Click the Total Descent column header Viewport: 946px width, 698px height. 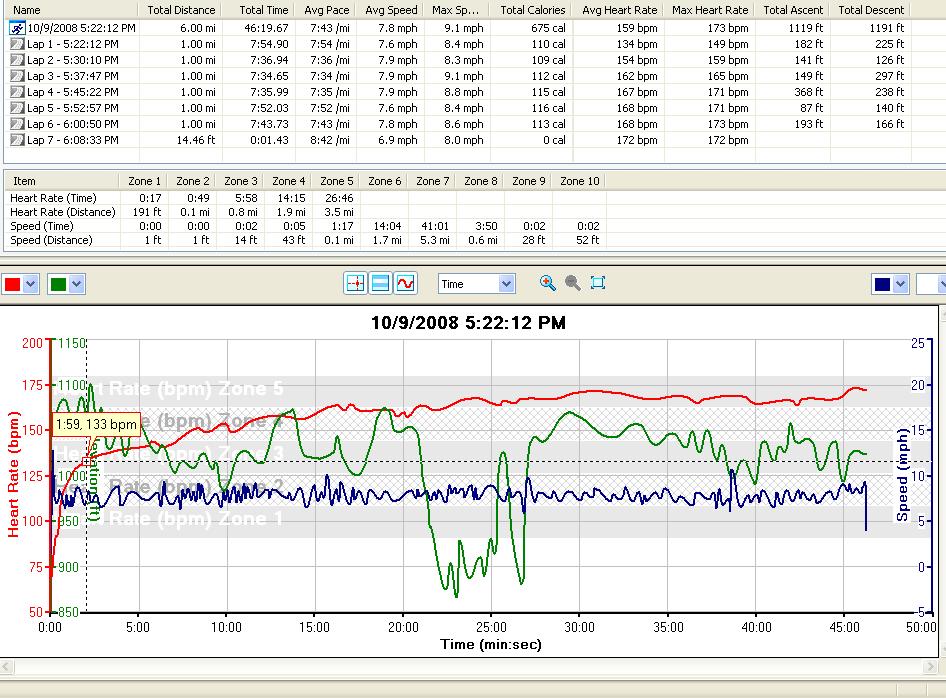(x=871, y=10)
